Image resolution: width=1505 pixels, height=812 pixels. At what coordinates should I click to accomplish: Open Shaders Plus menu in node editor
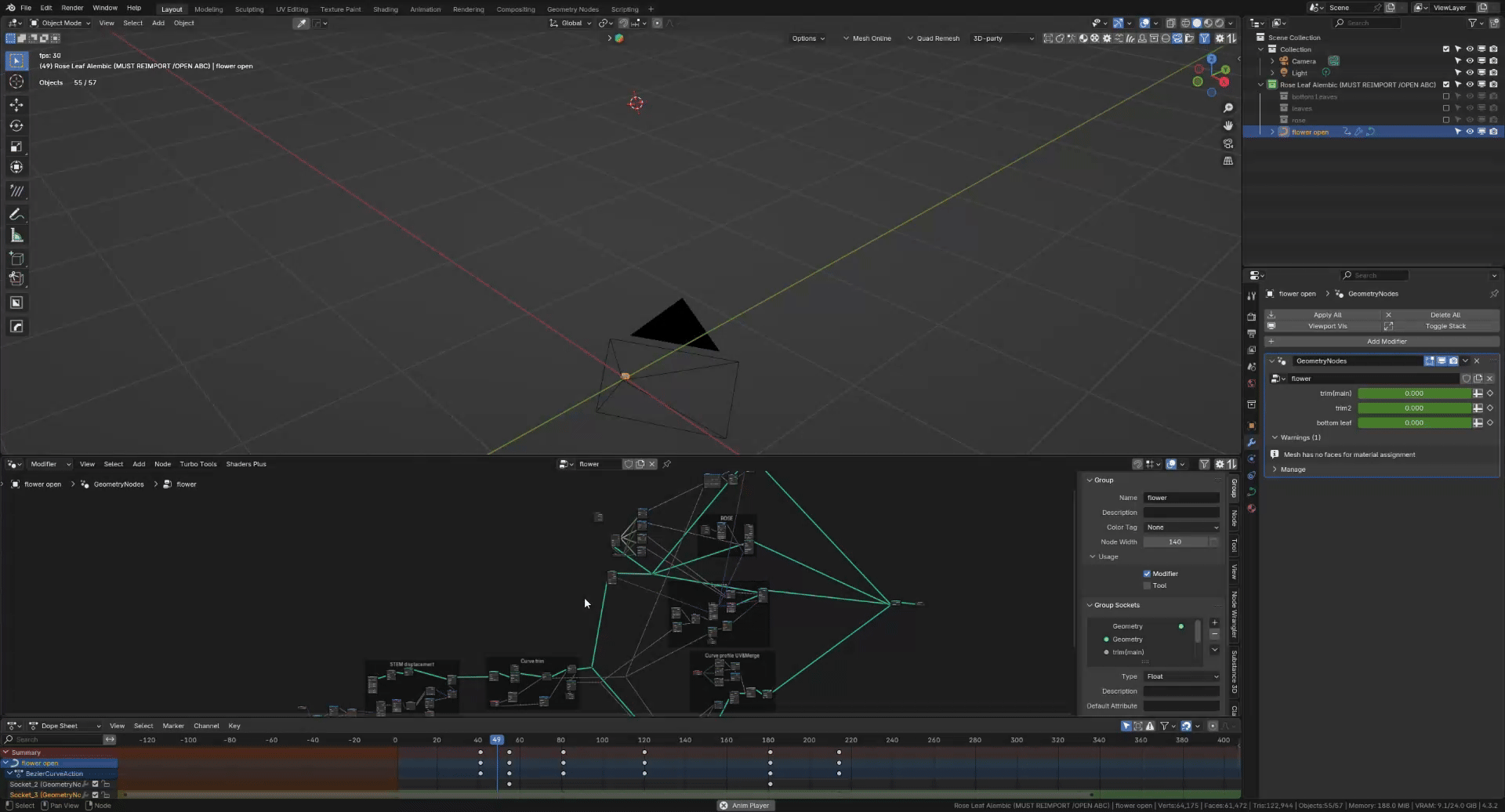[246, 464]
